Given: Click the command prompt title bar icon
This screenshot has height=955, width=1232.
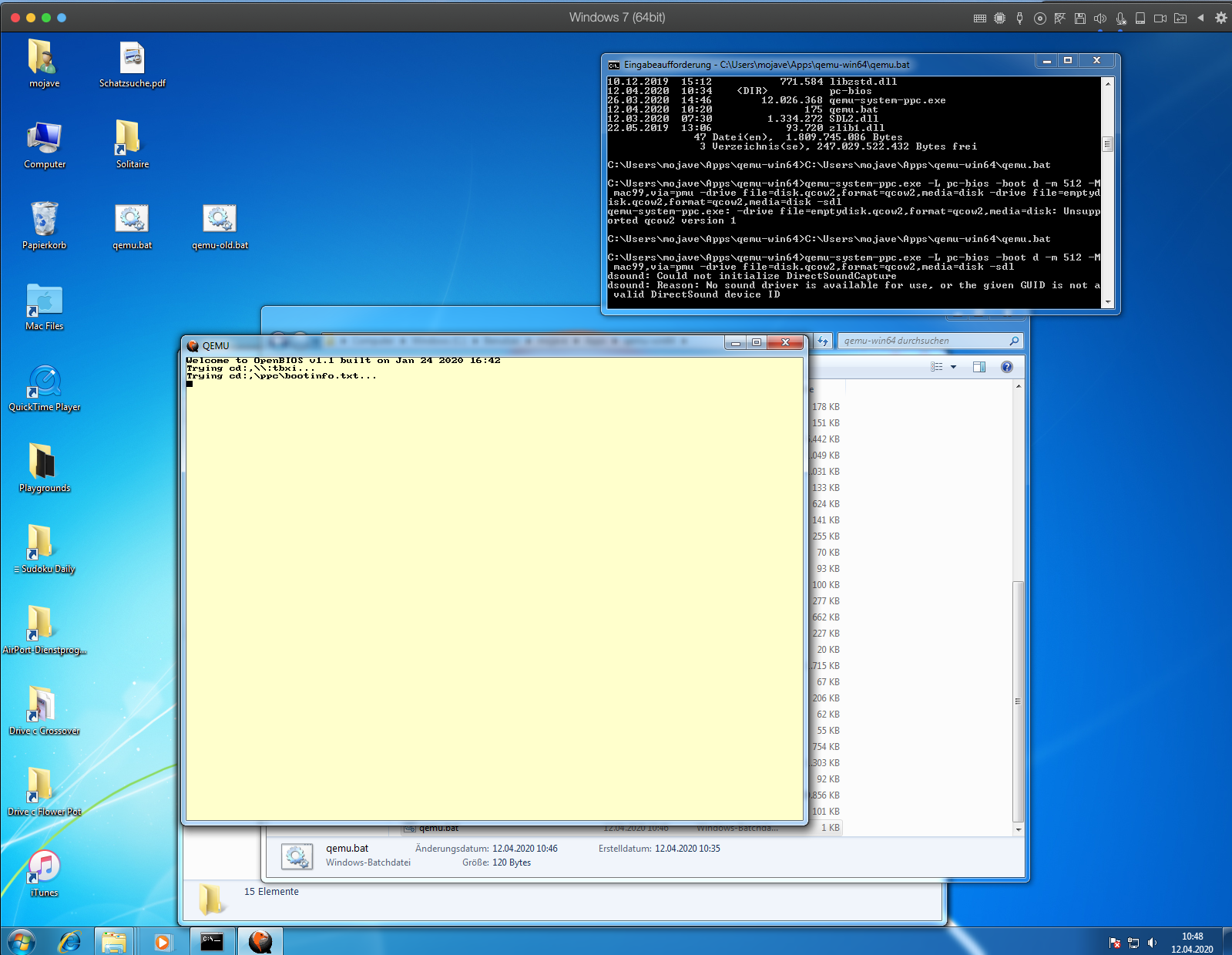Looking at the screenshot, I should 614,65.
